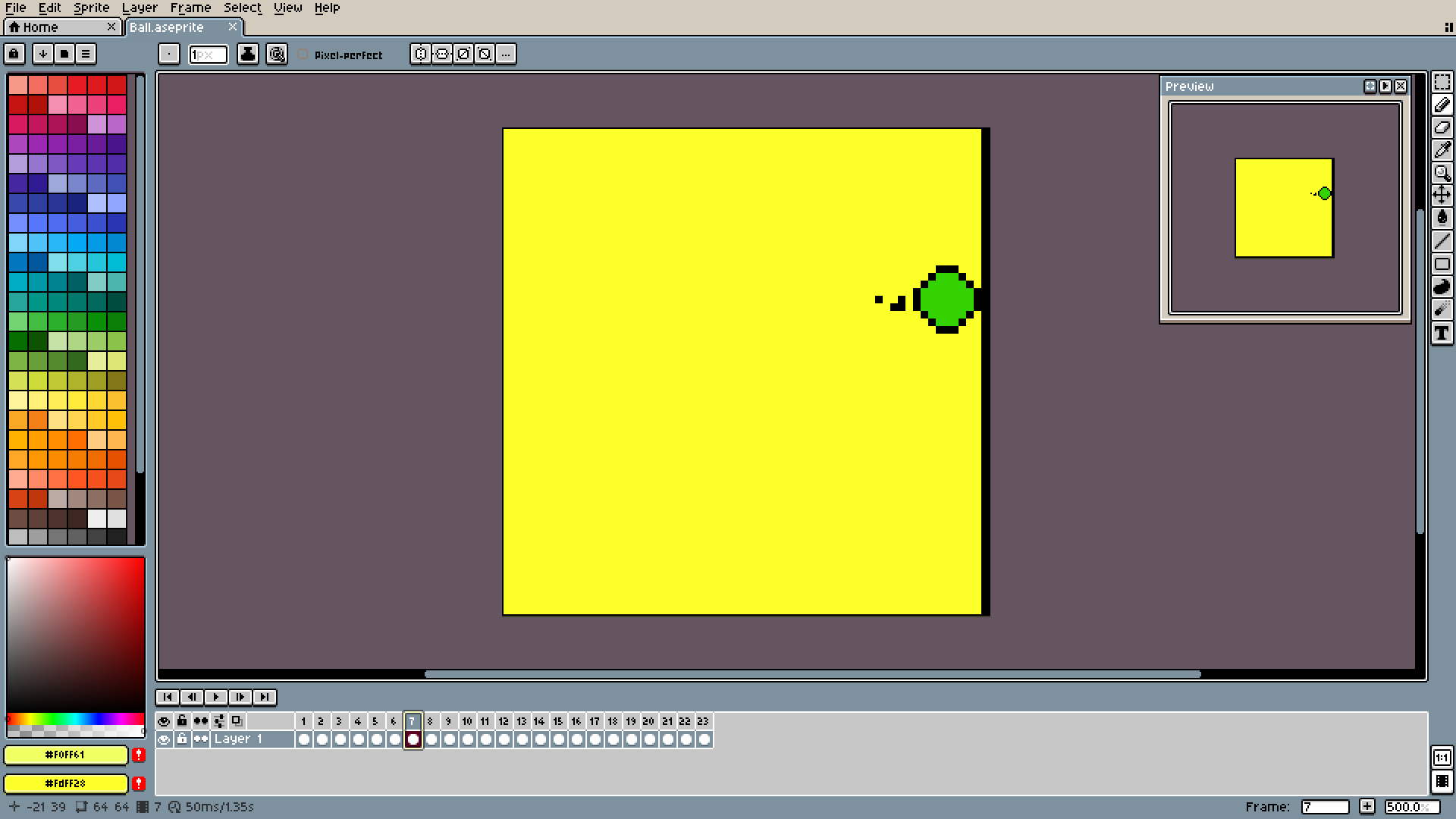The height and width of the screenshot is (819, 1456).
Task: Pick the Eyedropper tool
Action: tap(1442, 150)
